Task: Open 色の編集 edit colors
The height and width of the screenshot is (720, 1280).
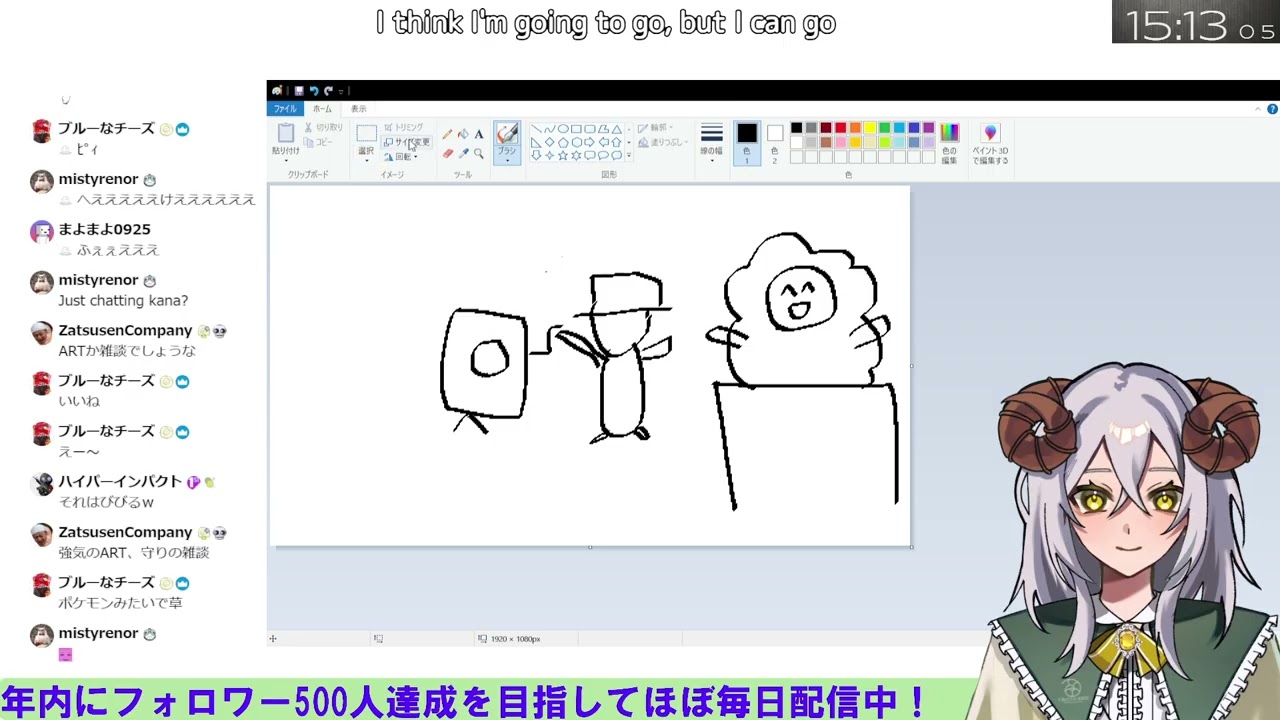Action: (950, 143)
